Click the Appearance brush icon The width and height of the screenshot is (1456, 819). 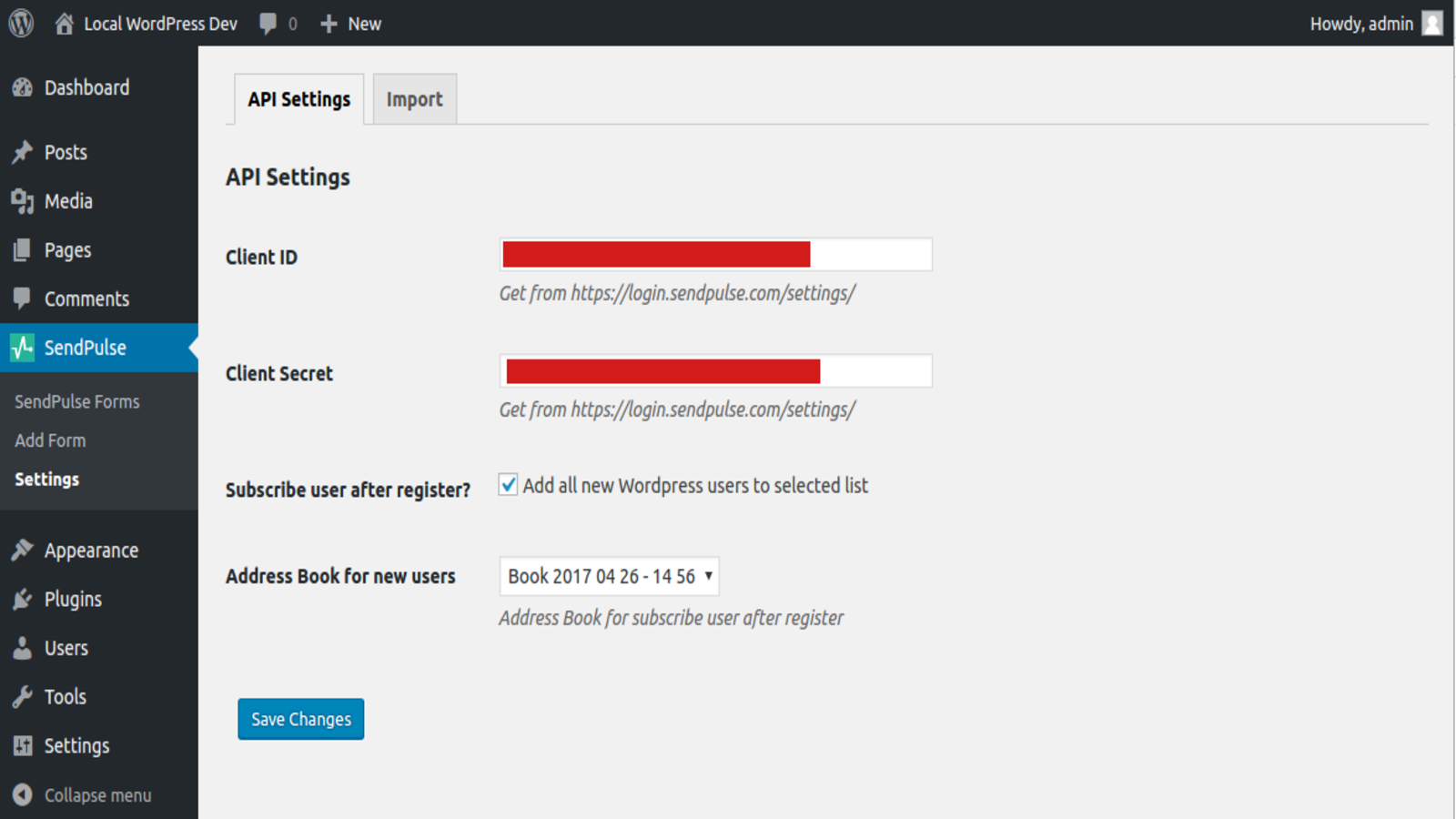pos(22,550)
